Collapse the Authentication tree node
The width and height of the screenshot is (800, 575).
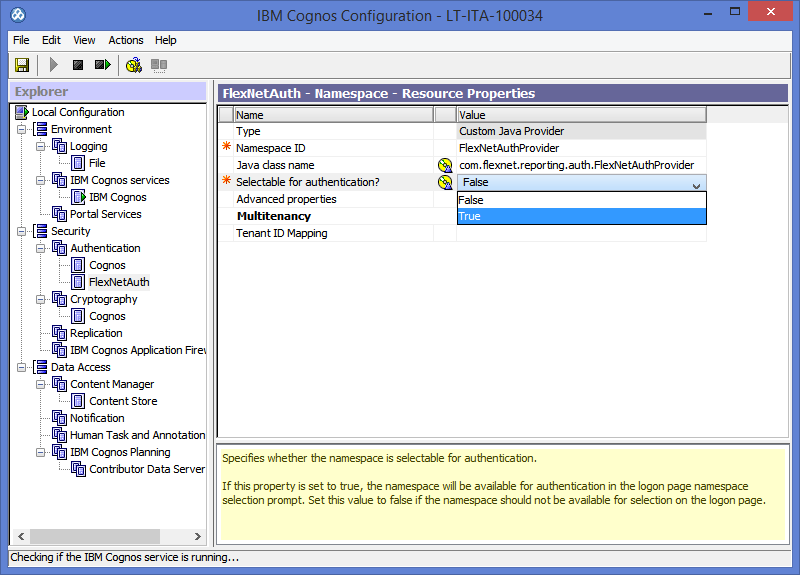[x=40, y=248]
